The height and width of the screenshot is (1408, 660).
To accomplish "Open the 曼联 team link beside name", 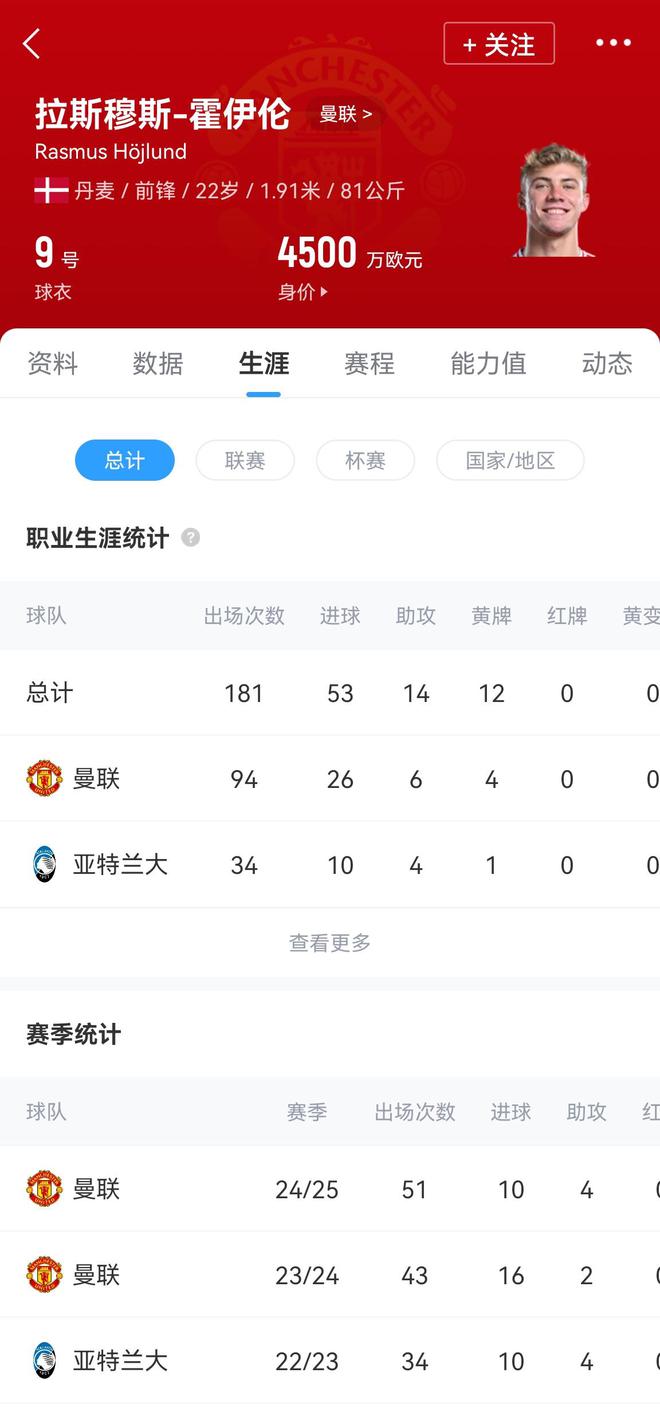I will [x=345, y=114].
